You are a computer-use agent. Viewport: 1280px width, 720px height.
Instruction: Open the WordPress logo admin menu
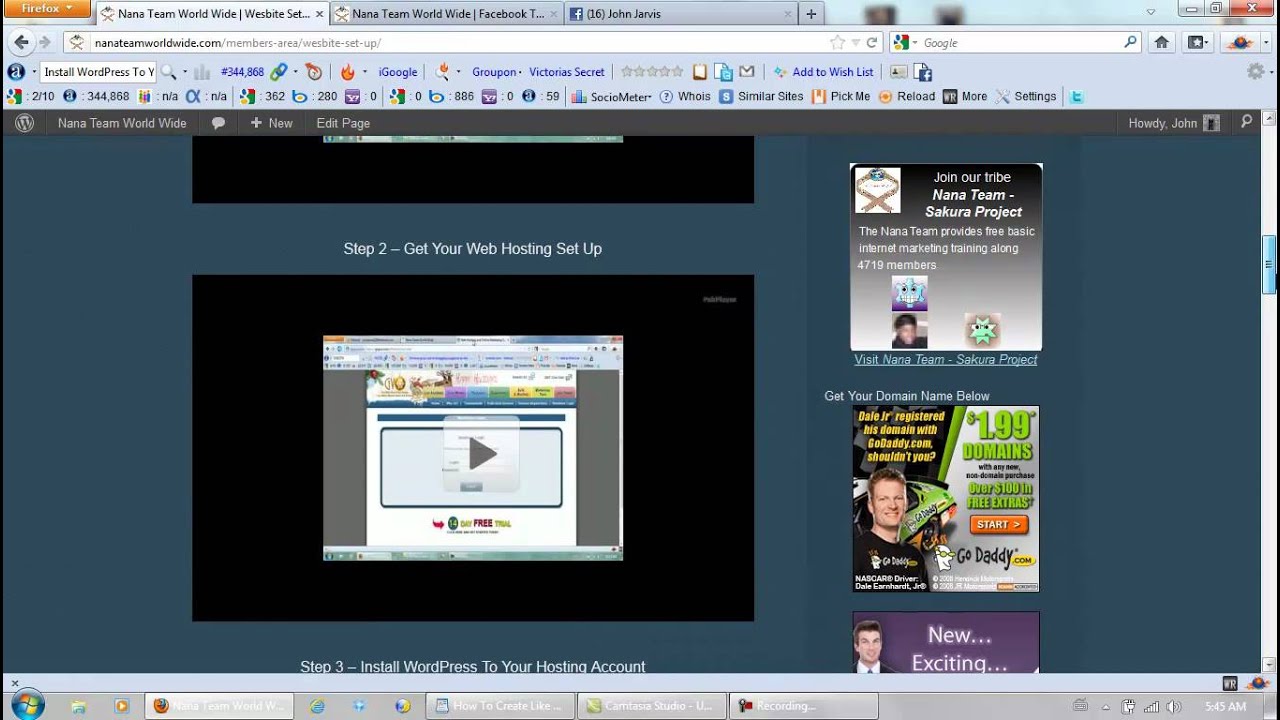(25, 123)
